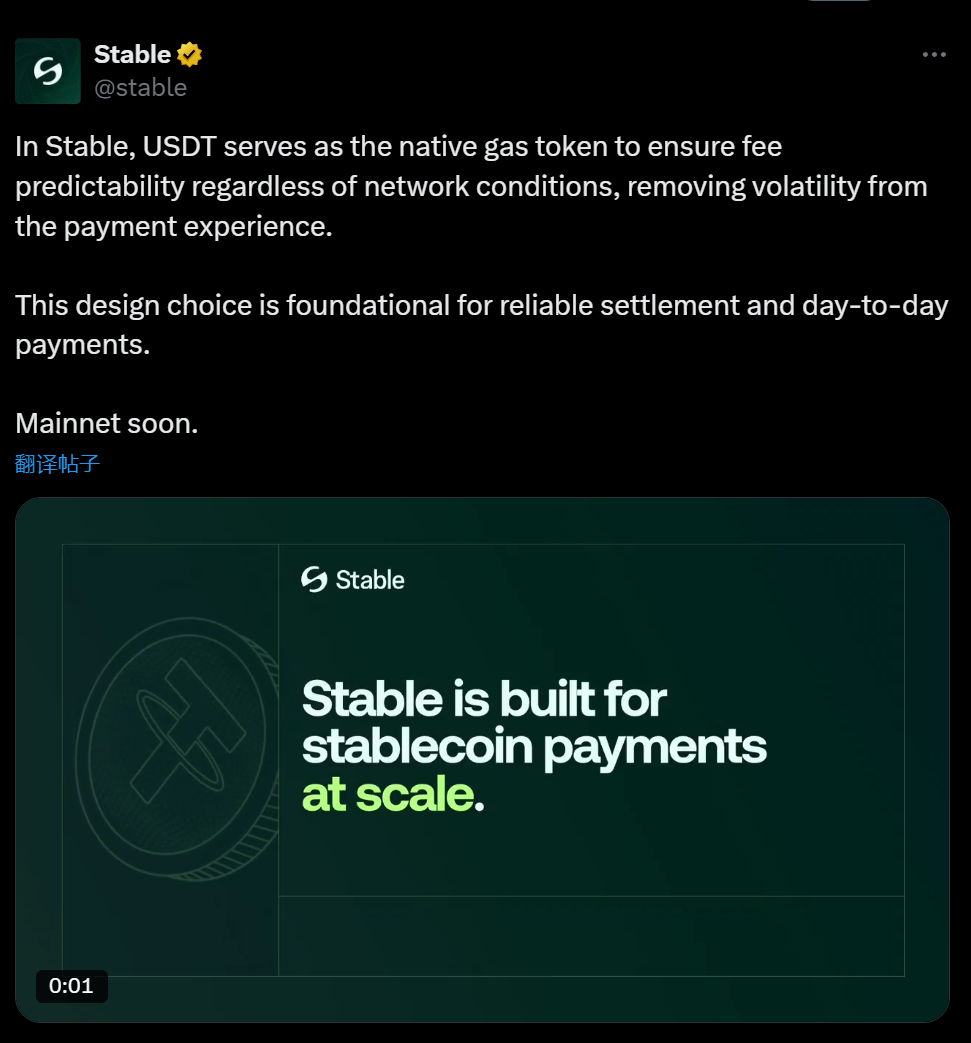Viewport: 971px width, 1043px height.
Task: Click the "Stable is built for" headline line
Action: point(484,699)
